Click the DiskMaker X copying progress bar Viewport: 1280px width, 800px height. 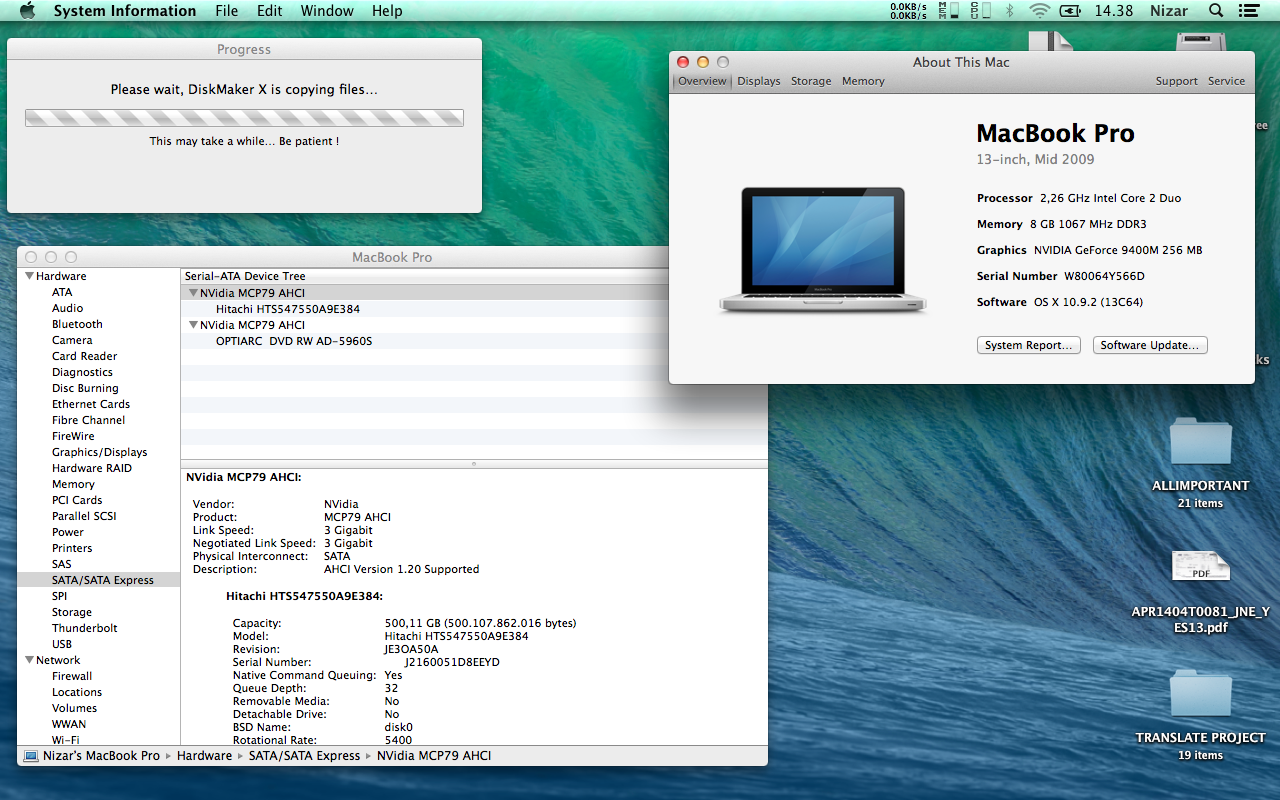244,118
